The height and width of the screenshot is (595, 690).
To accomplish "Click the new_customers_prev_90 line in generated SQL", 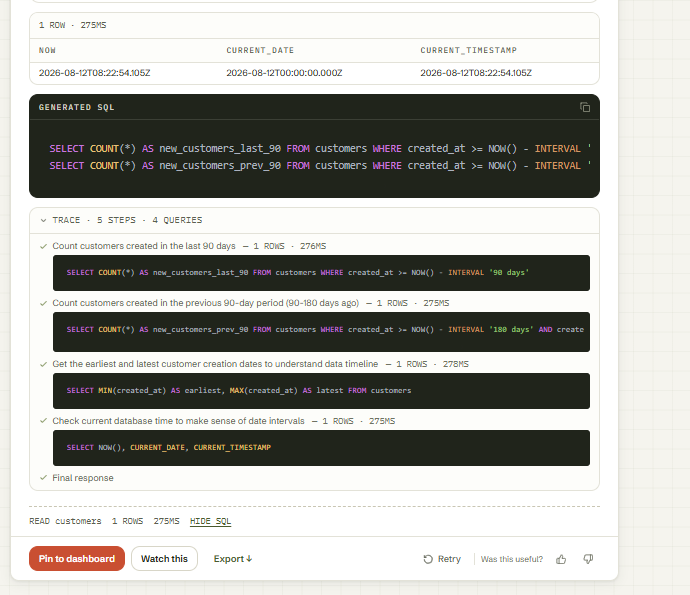I will click(320, 166).
